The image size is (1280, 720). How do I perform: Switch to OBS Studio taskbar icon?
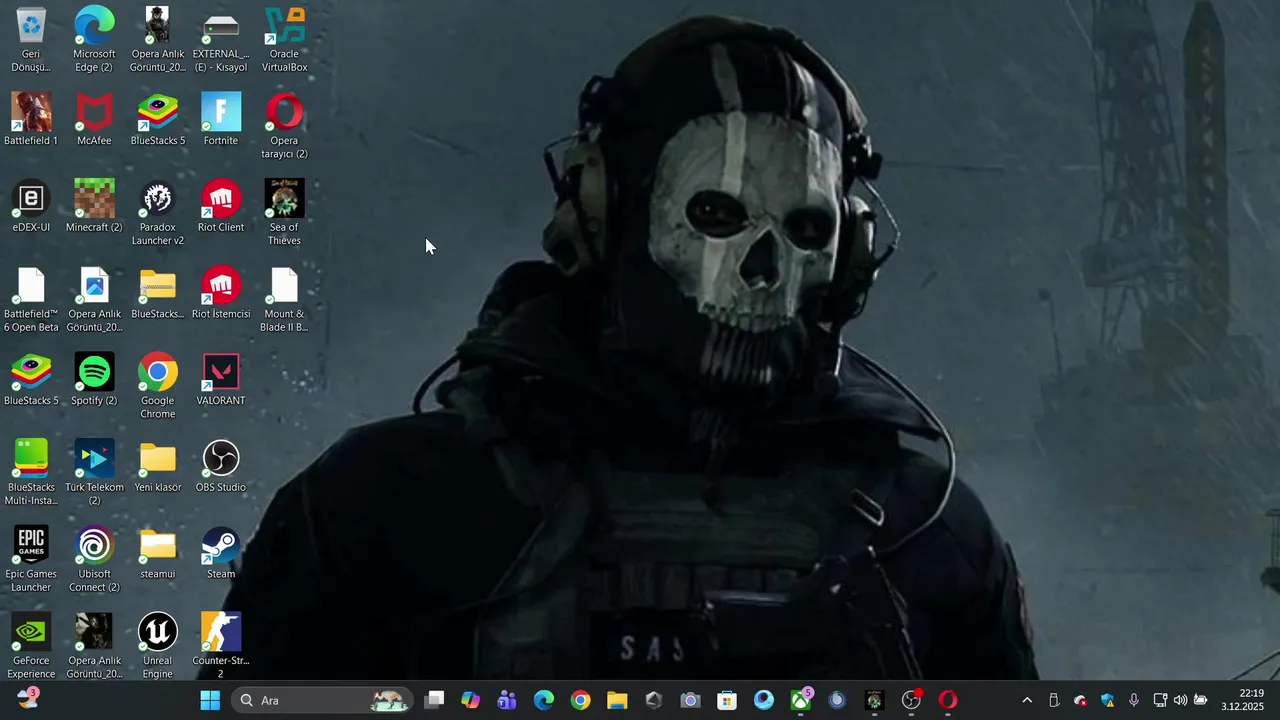coord(911,700)
